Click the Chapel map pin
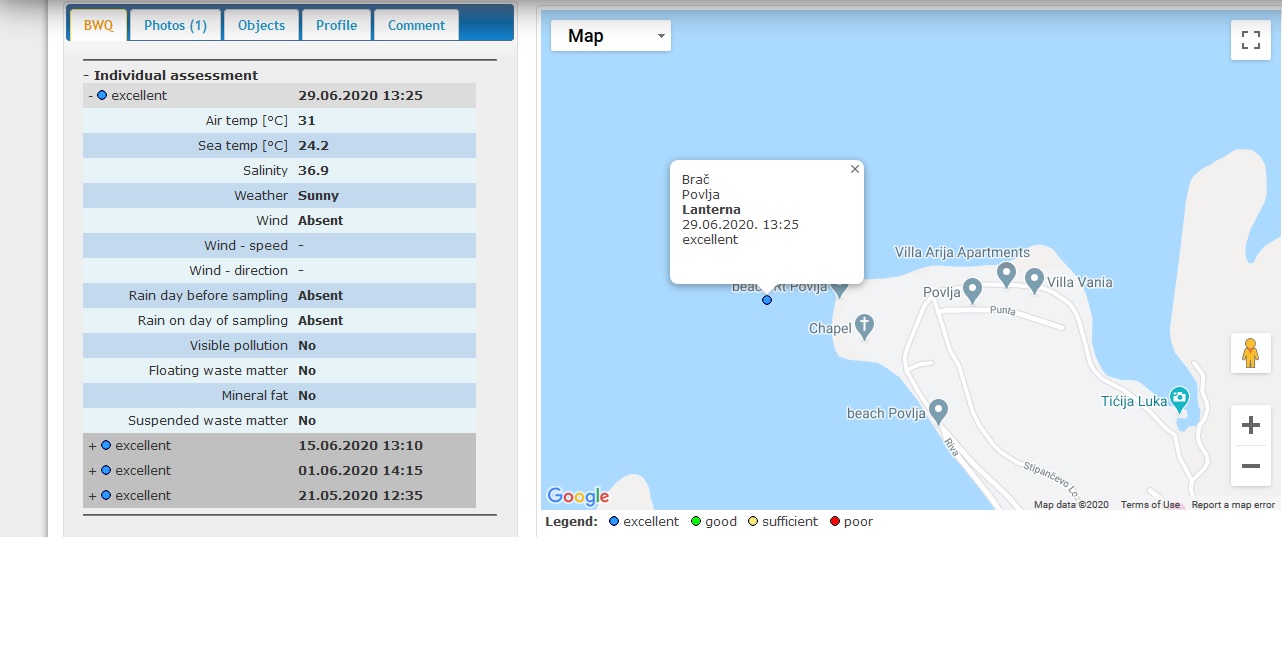Screen dimensions: 1282x653 pyautogui.click(x=865, y=326)
